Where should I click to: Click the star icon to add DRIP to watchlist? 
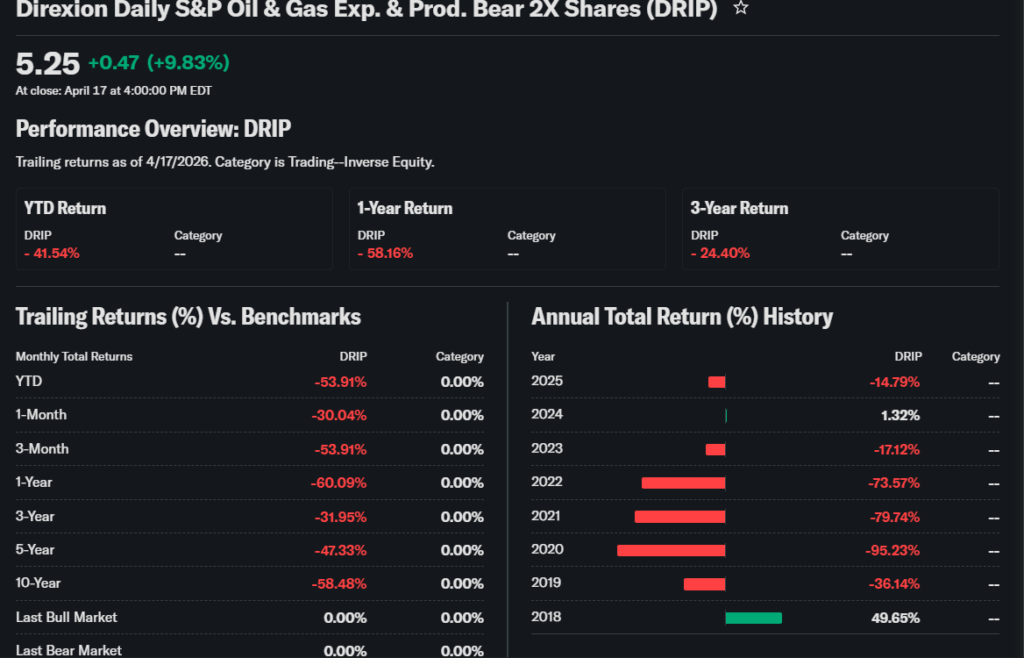[x=740, y=8]
